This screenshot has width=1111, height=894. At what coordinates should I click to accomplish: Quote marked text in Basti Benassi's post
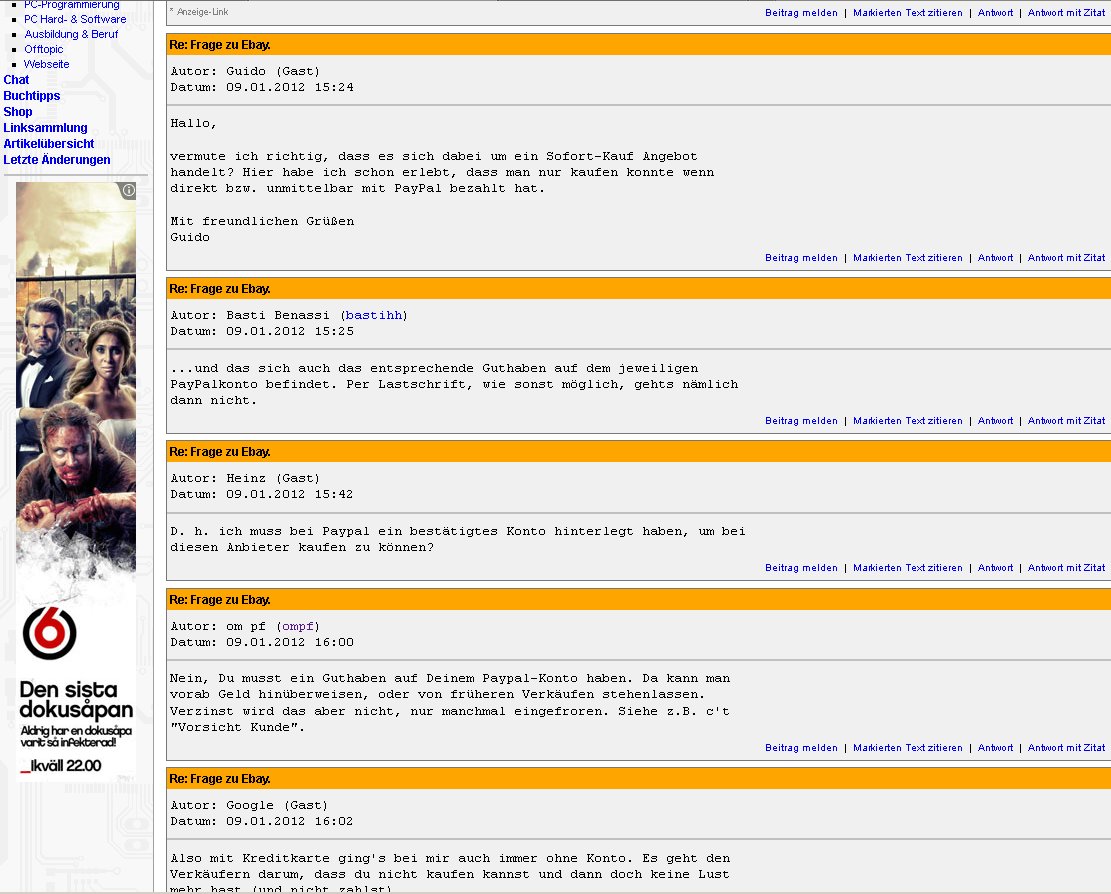[908, 421]
